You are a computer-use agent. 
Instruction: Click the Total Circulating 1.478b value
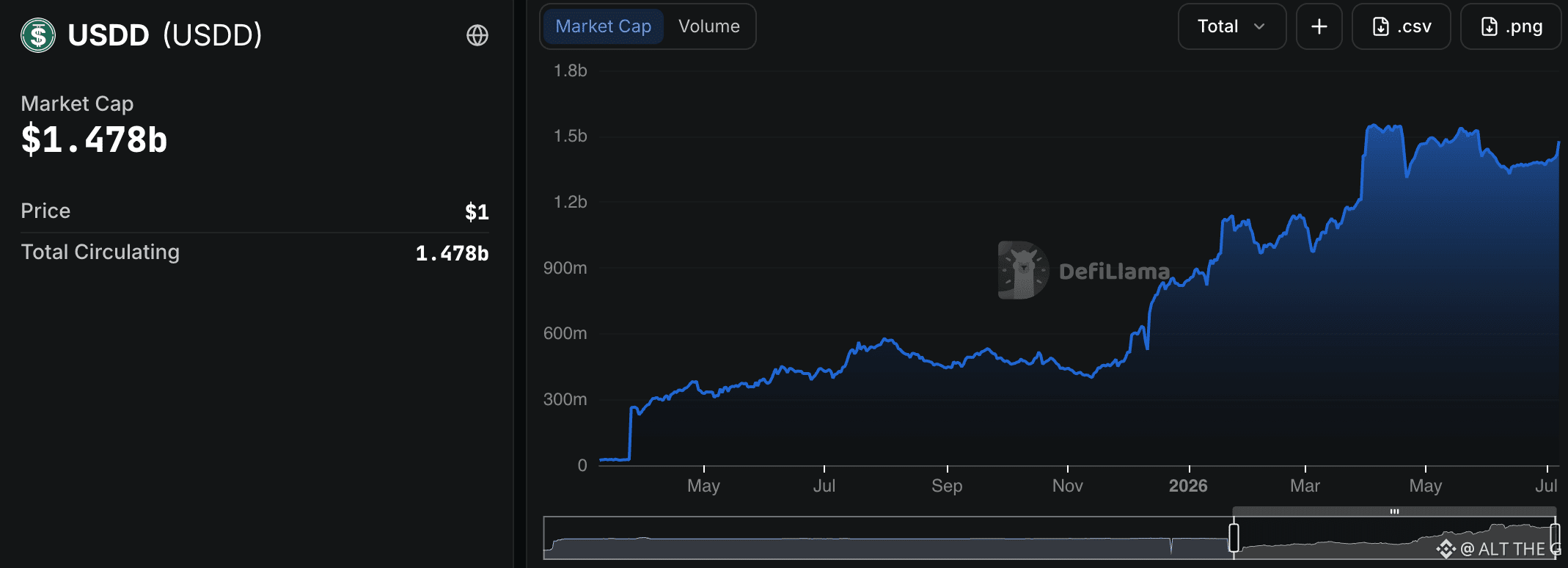click(x=452, y=253)
